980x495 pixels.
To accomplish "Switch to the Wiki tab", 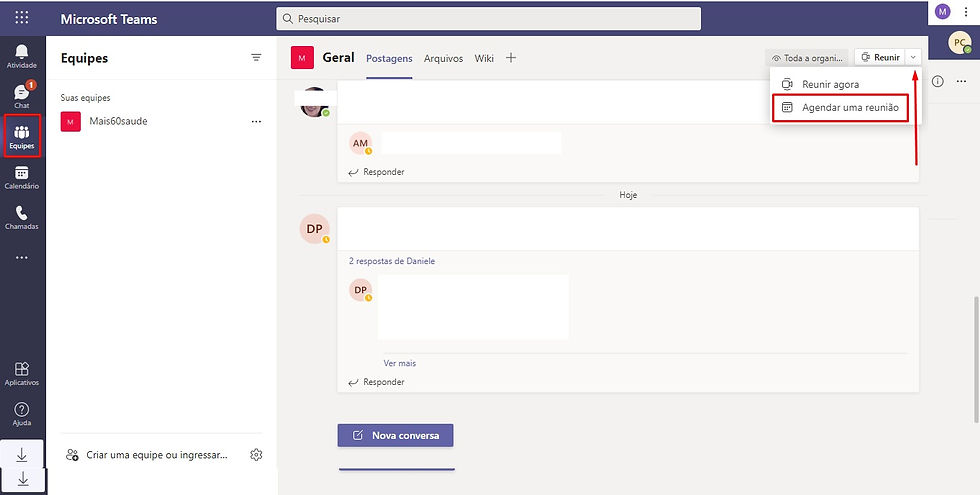I will coord(484,58).
